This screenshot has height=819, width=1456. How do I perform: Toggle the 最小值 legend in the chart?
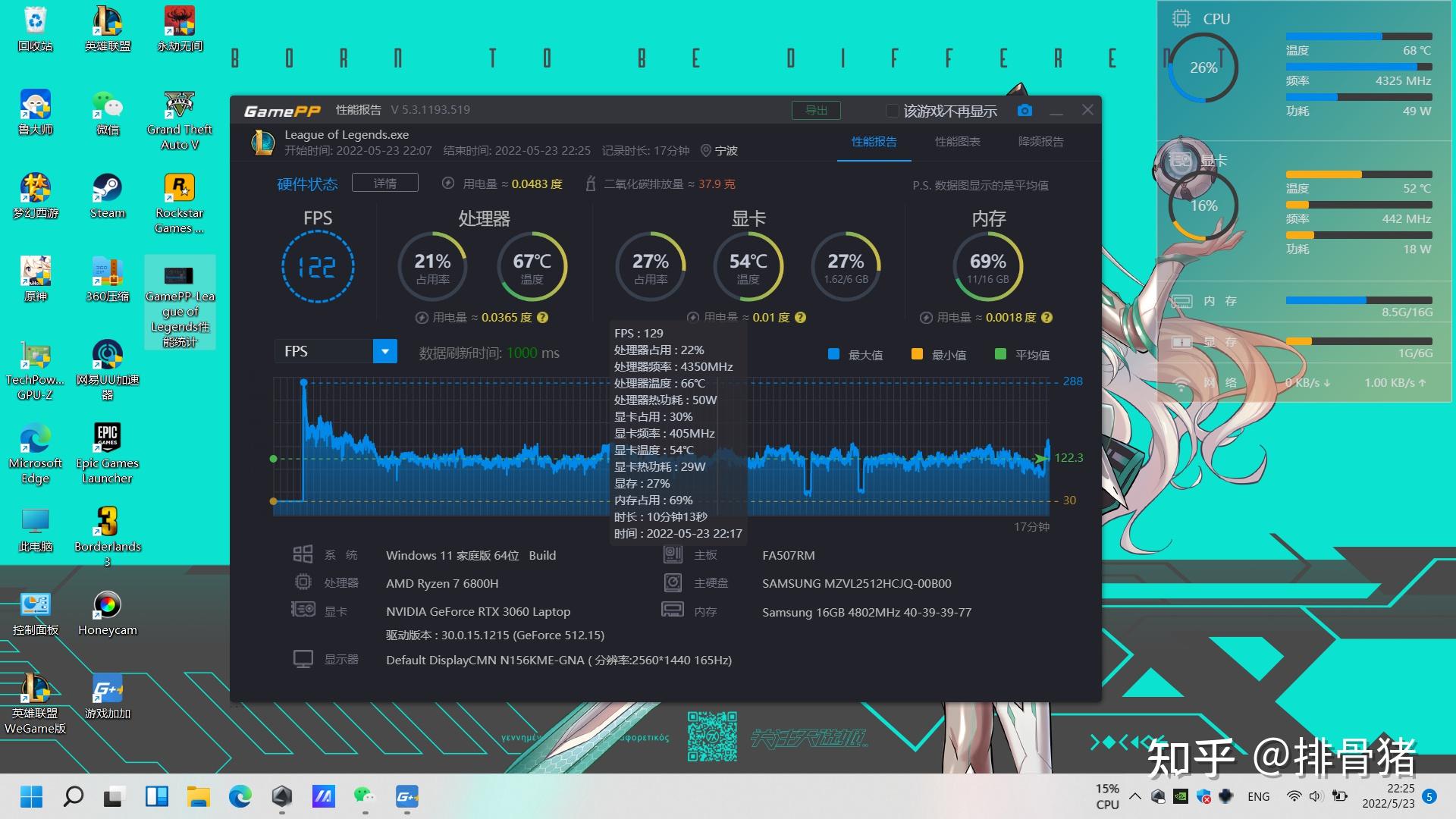tap(939, 354)
